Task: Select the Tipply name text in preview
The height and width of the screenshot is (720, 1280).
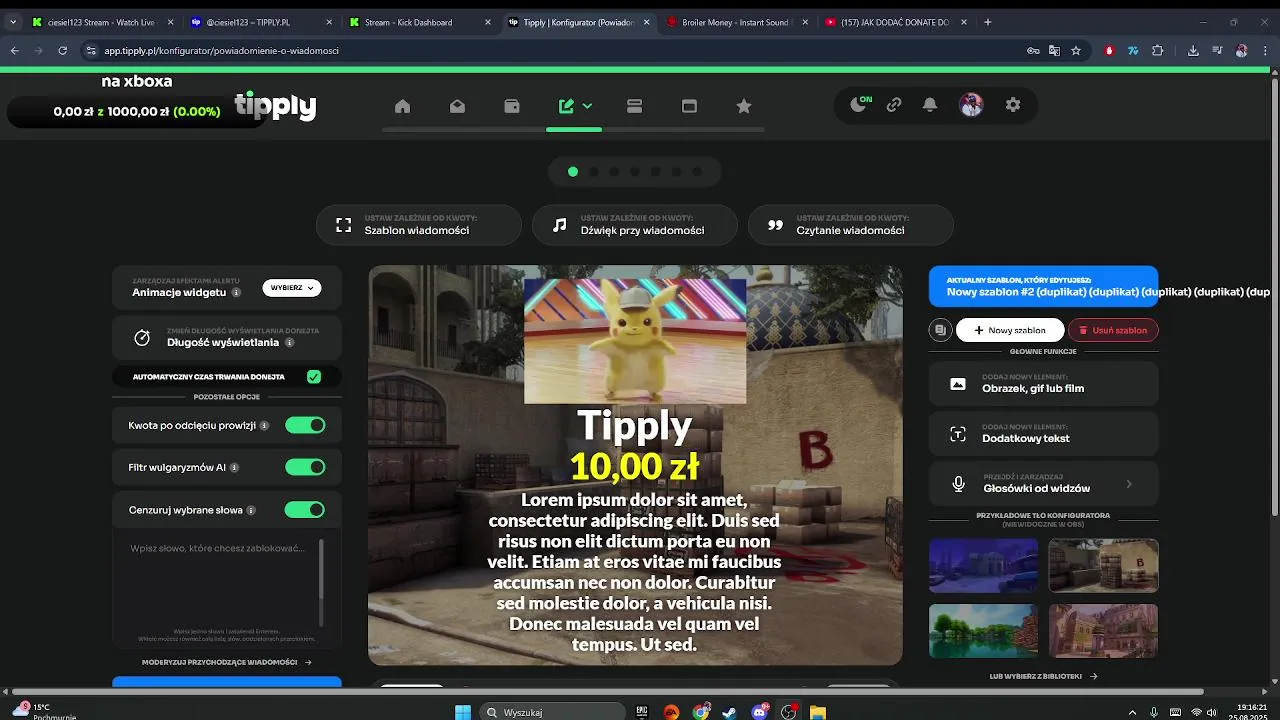Action: tap(635, 426)
